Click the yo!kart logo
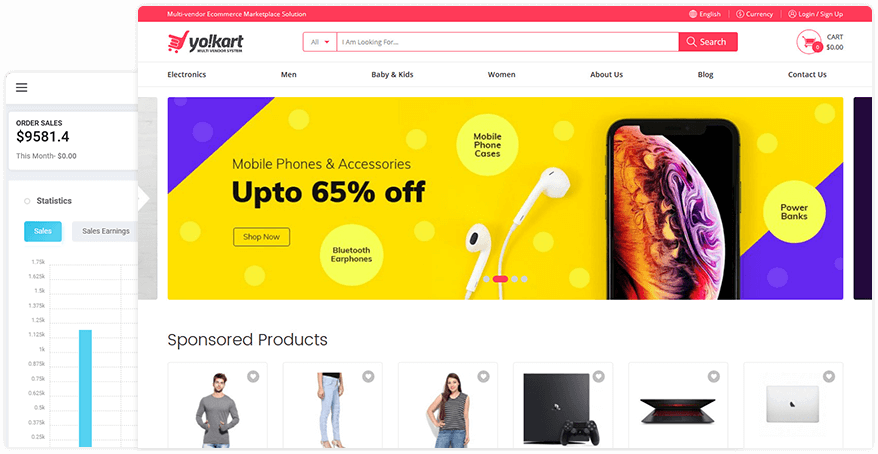 pos(206,42)
